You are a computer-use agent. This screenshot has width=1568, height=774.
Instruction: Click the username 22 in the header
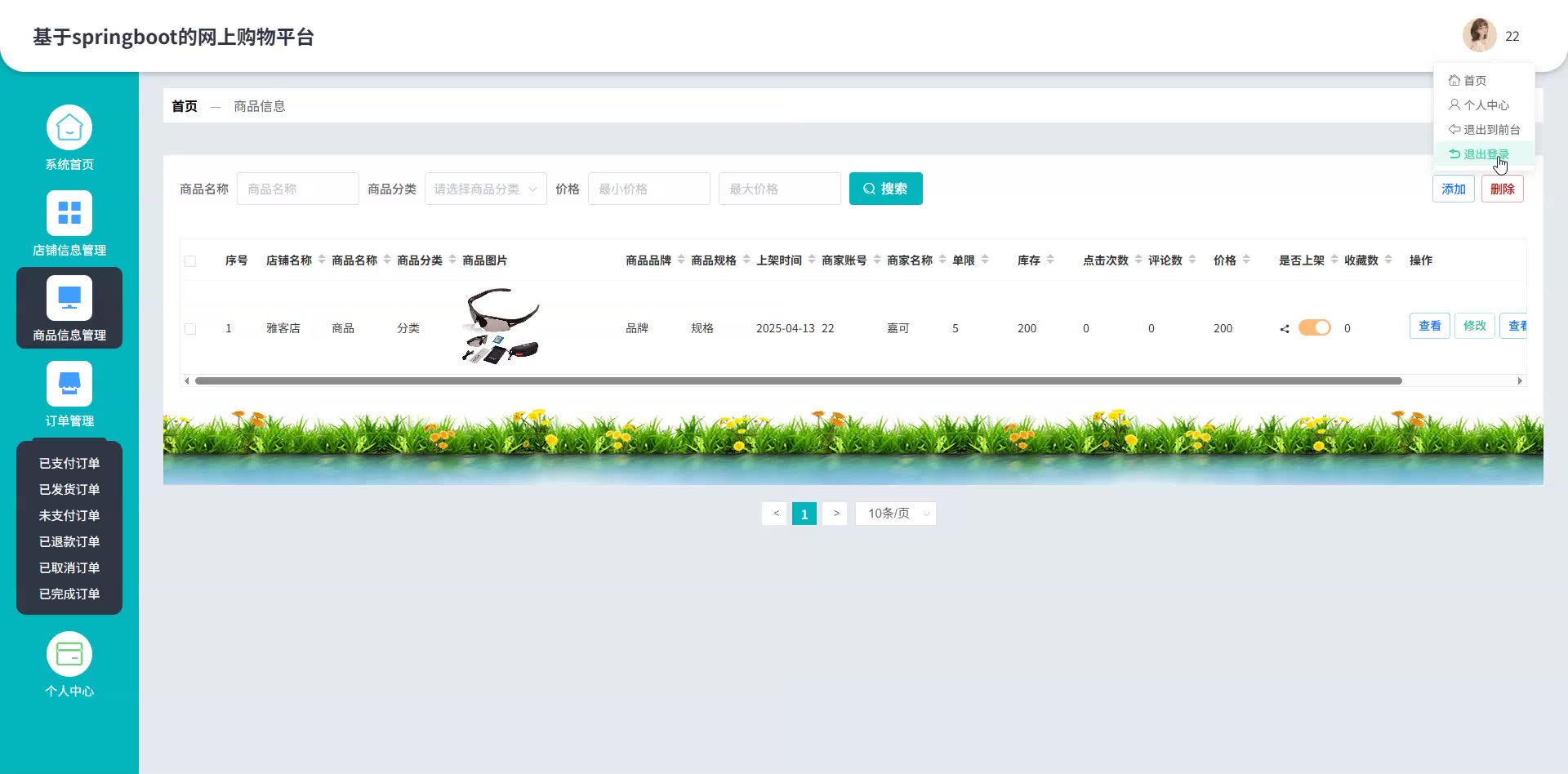(1512, 36)
